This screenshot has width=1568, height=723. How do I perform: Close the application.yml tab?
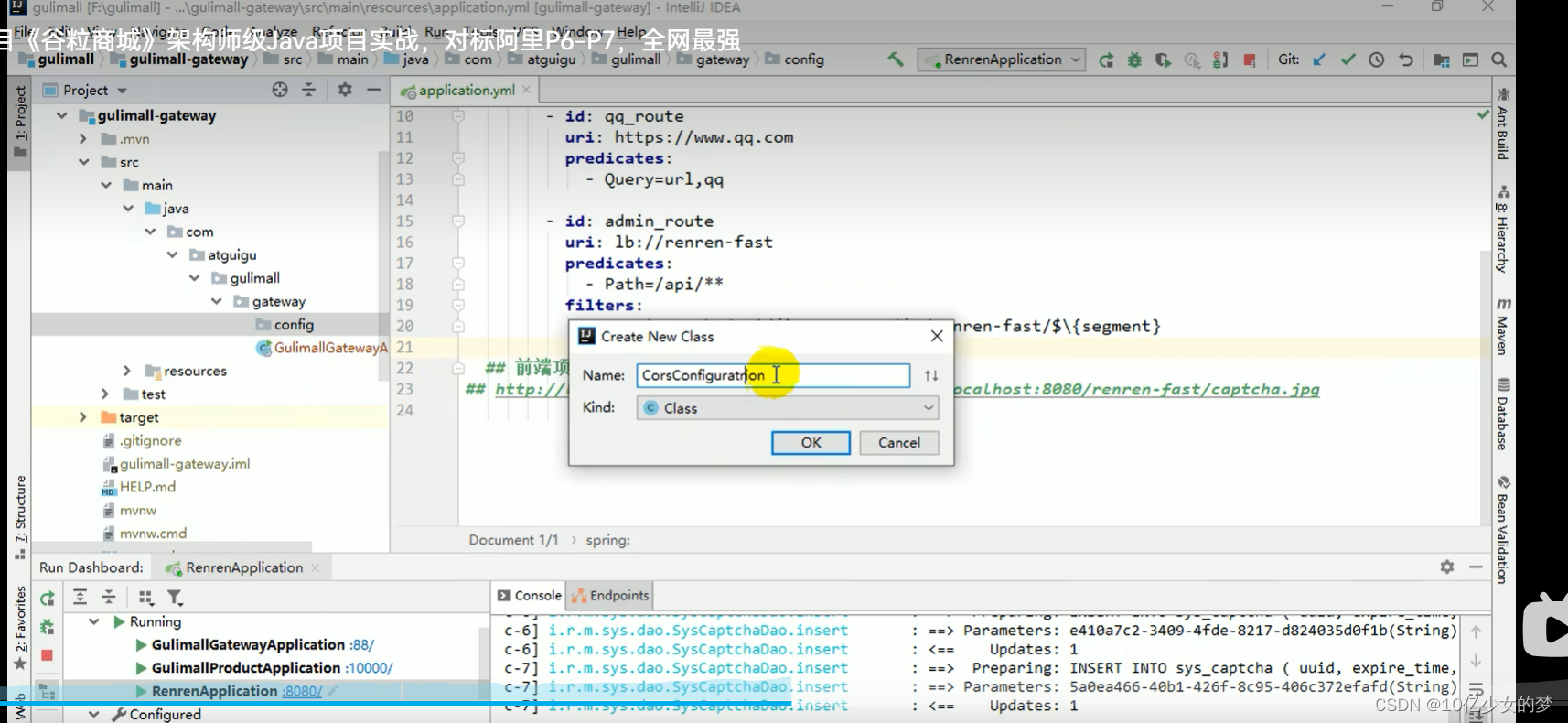526,90
